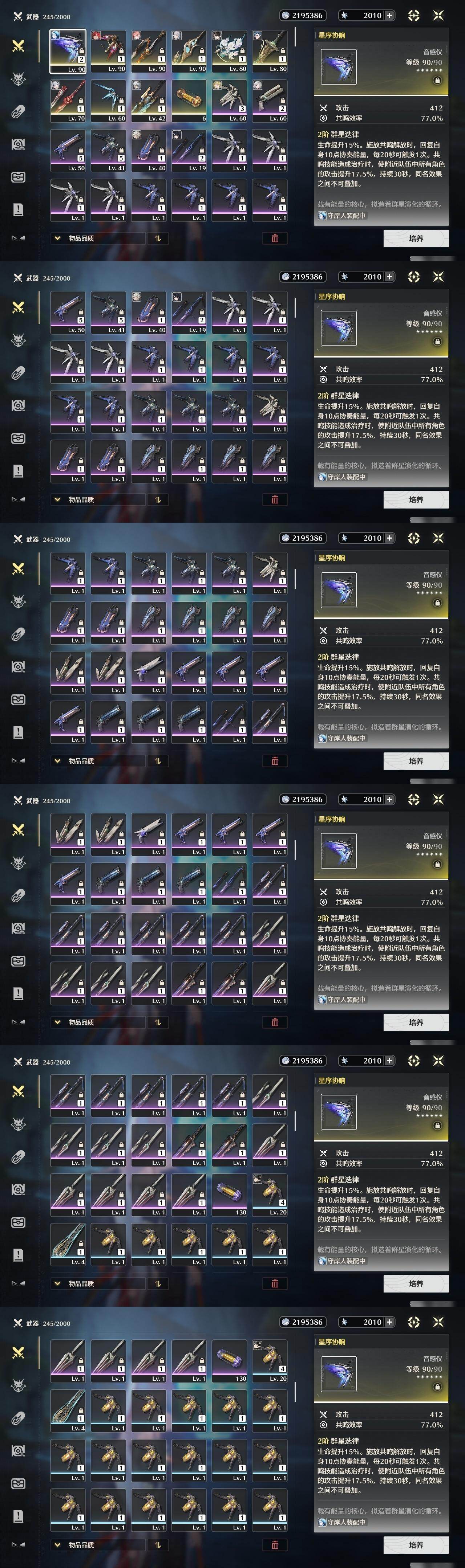Expand the 物品品质 sort dropdown in topmost panel
The image size is (465, 1568).
(x=97, y=238)
